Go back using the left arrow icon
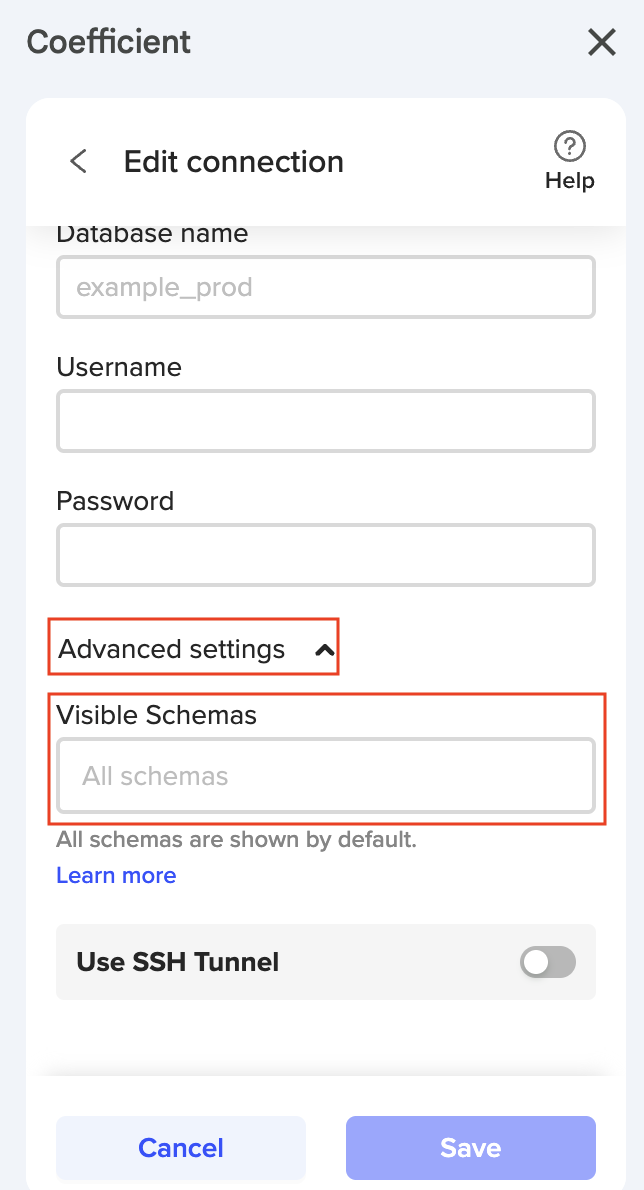This screenshot has height=1190, width=644. tap(78, 162)
